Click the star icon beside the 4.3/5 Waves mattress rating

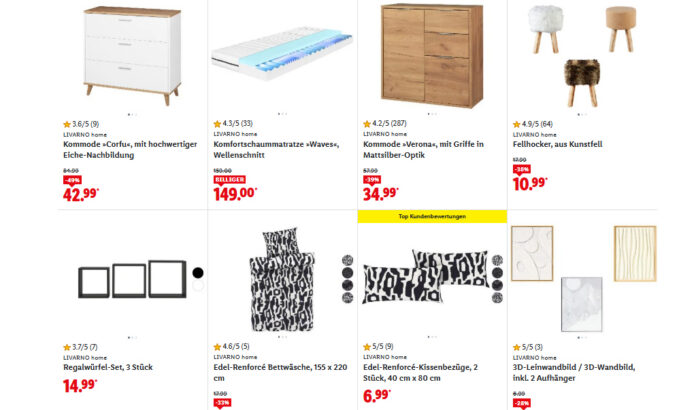[217, 124]
